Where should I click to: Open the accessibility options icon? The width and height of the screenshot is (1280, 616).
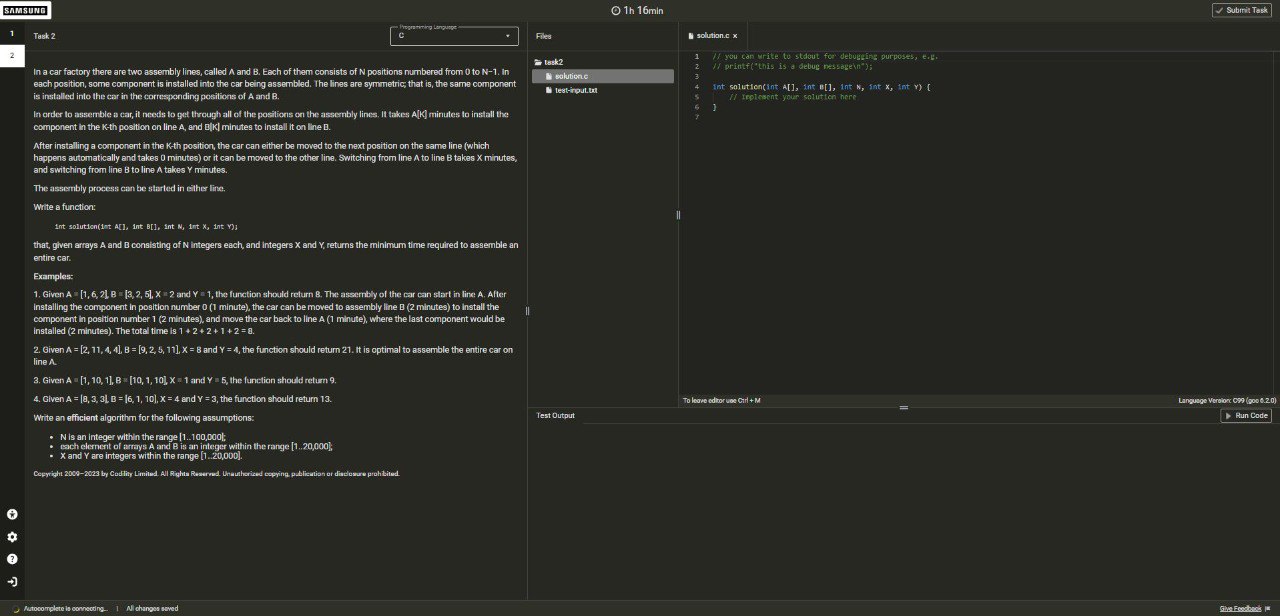(12, 514)
